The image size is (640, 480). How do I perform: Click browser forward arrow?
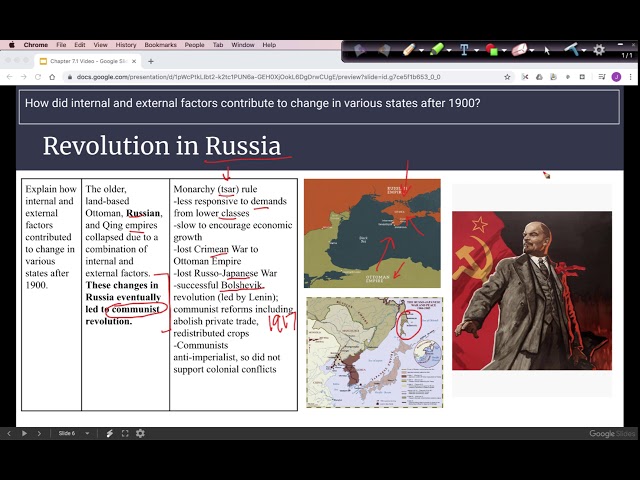pyautogui.click(x=24, y=77)
